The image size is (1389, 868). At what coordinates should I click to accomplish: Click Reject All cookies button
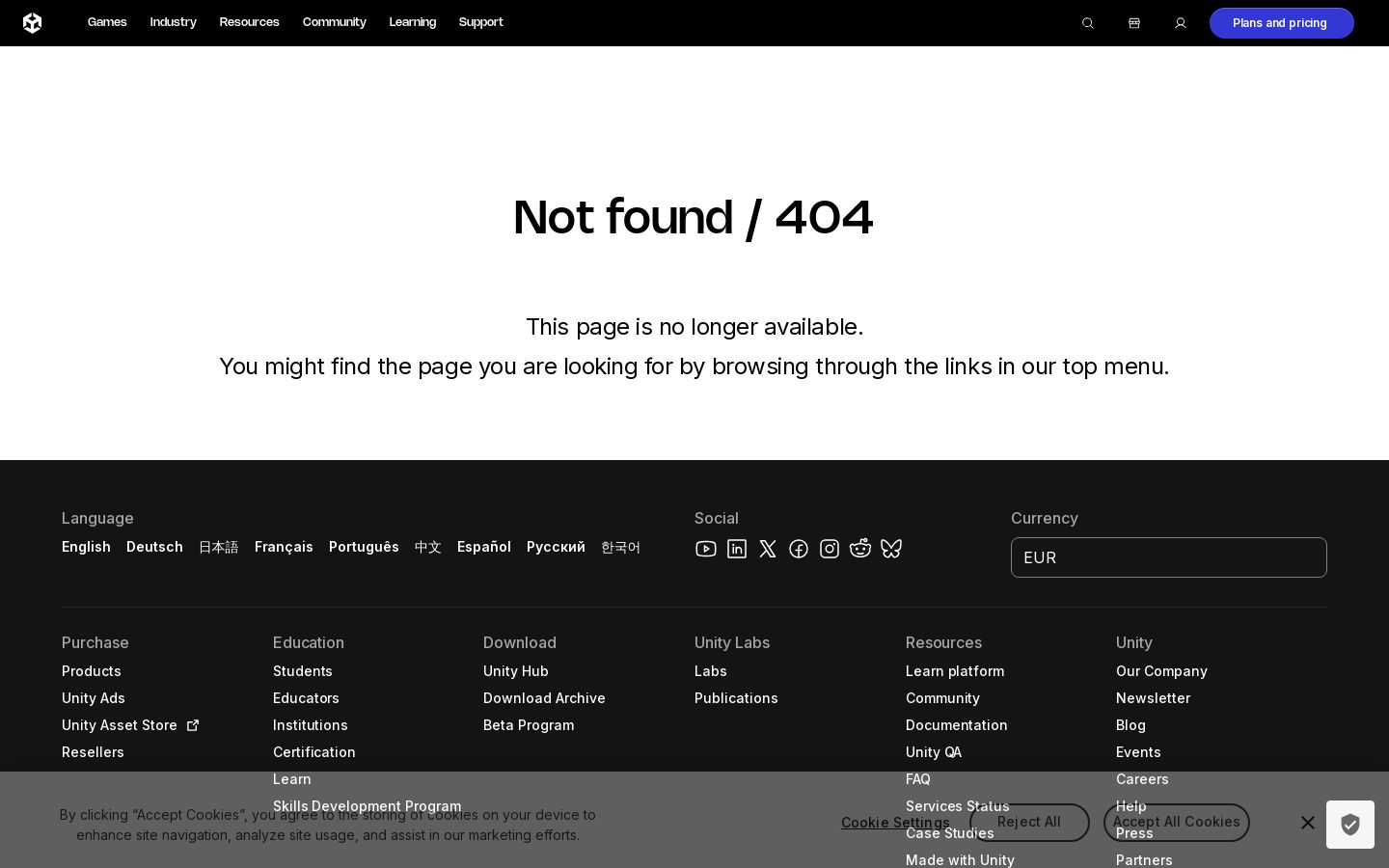[1029, 823]
